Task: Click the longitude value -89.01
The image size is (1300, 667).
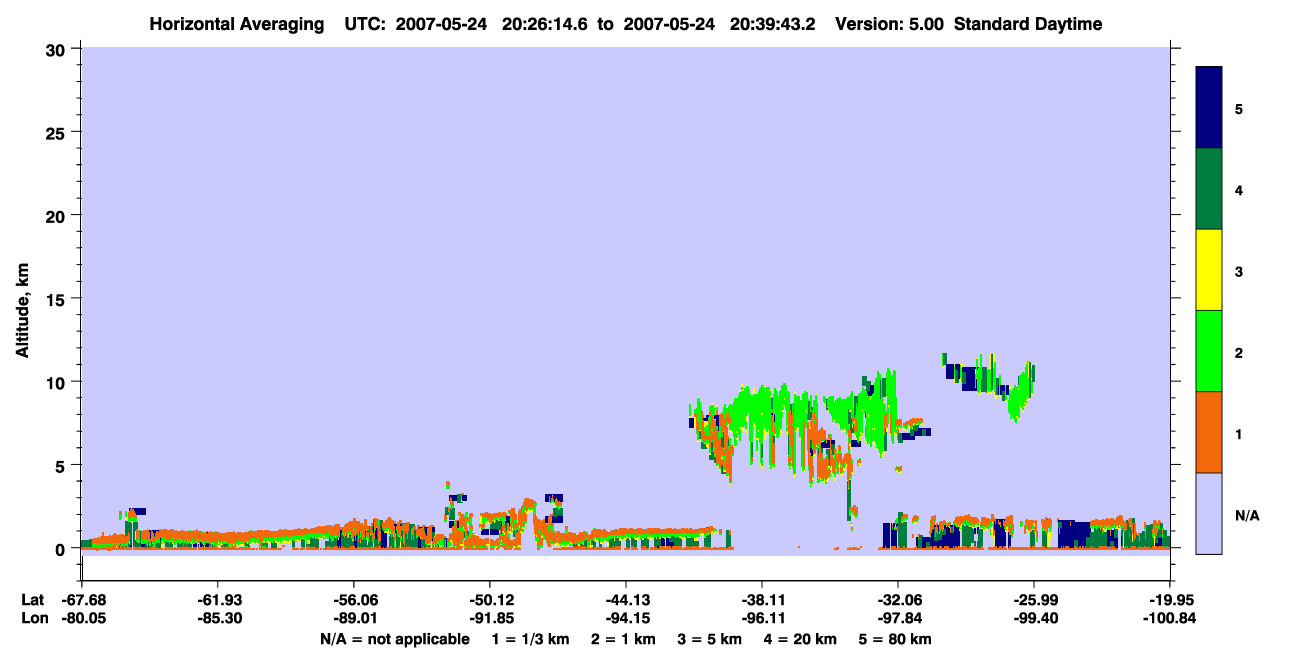Action: coord(354,618)
